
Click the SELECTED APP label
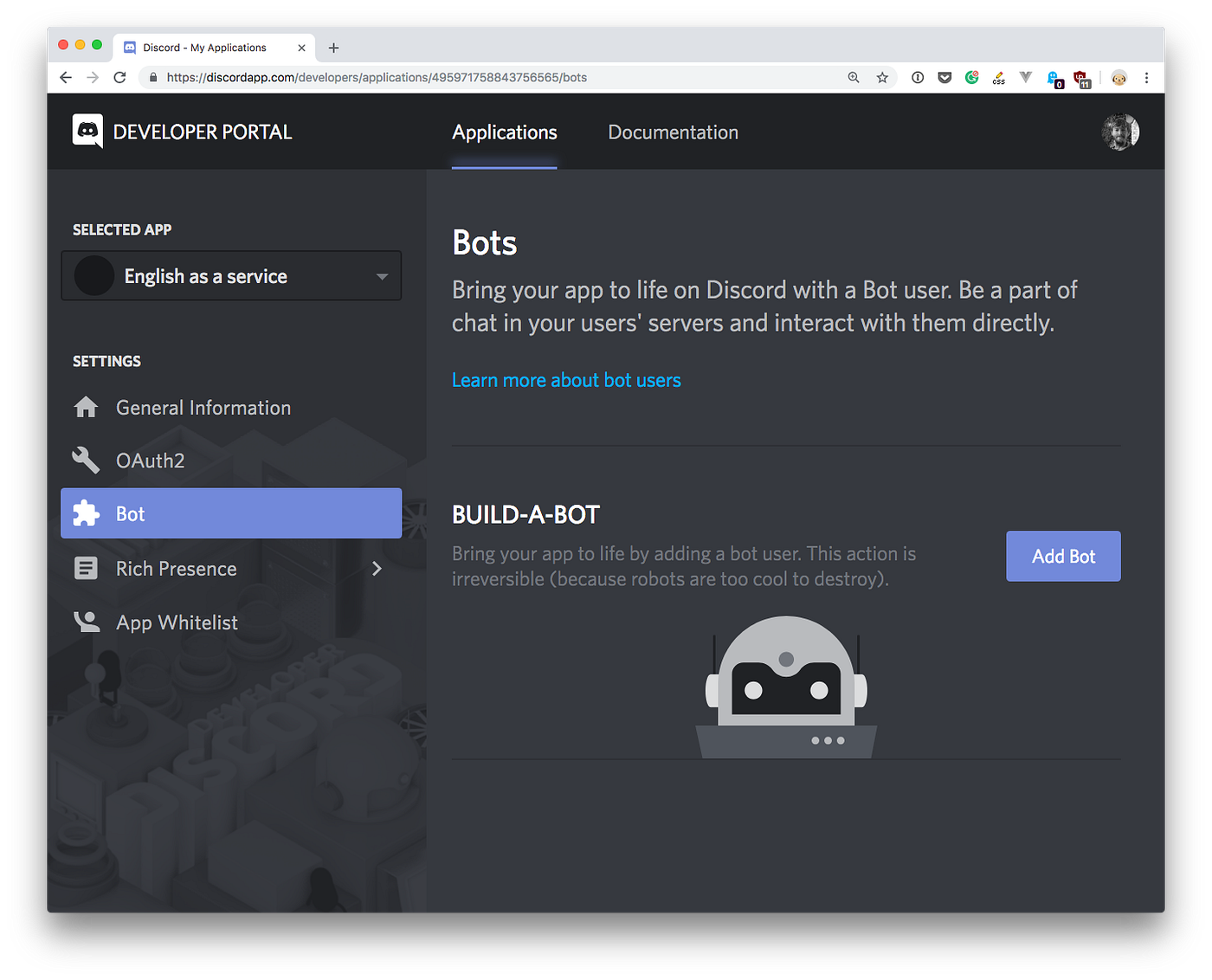pyautogui.click(x=122, y=229)
